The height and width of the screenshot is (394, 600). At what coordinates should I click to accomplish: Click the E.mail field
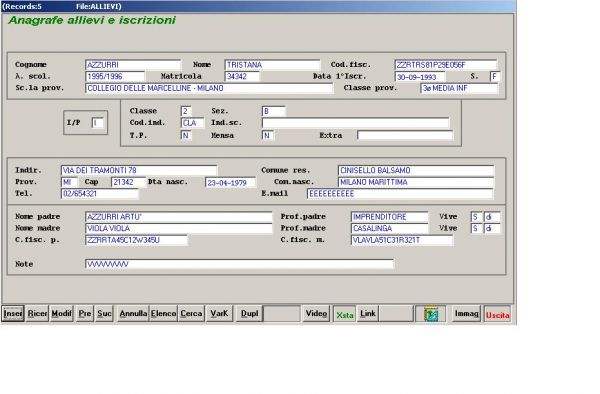(400, 194)
